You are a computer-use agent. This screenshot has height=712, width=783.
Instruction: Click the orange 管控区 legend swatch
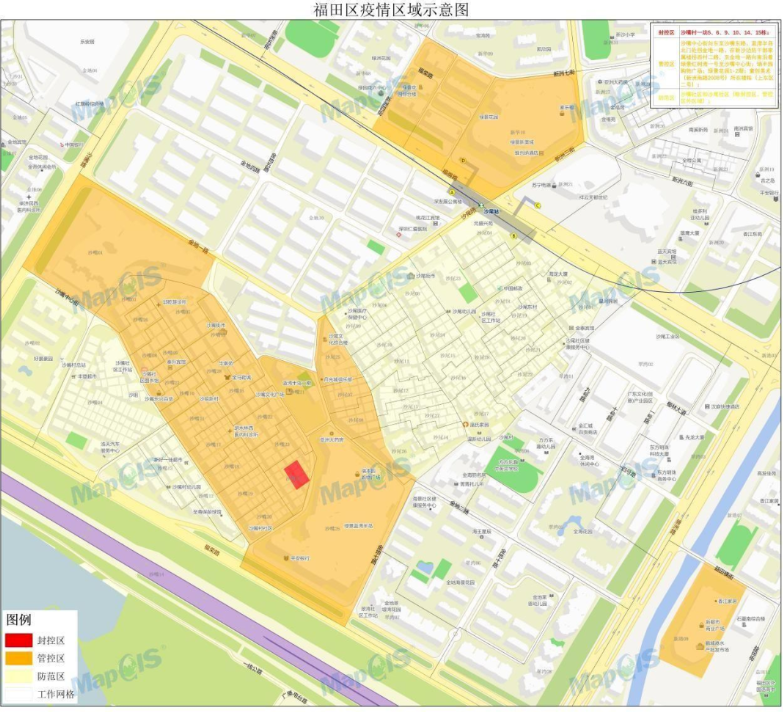(19, 658)
